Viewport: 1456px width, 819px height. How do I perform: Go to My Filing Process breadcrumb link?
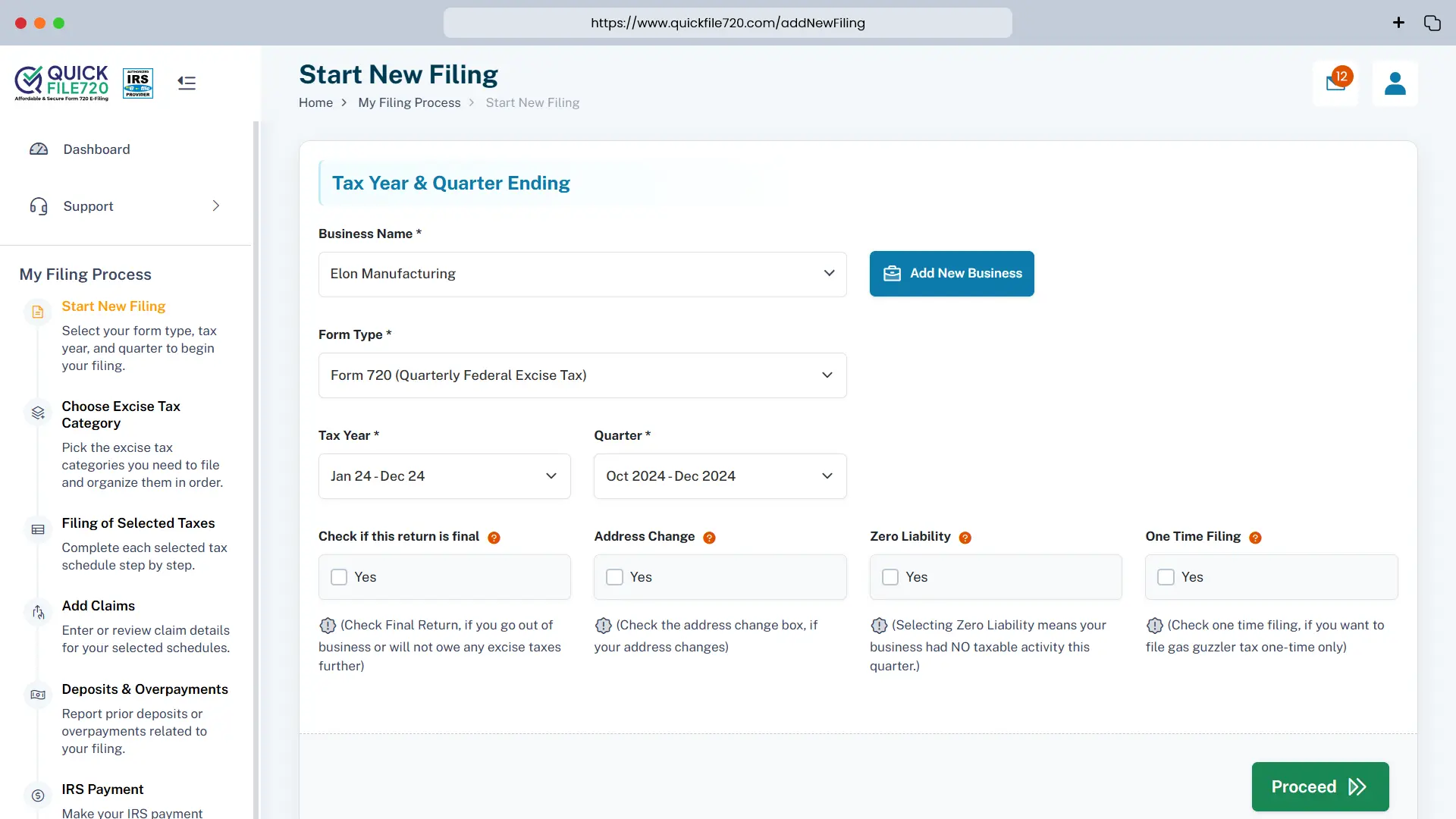click(409, 102)
